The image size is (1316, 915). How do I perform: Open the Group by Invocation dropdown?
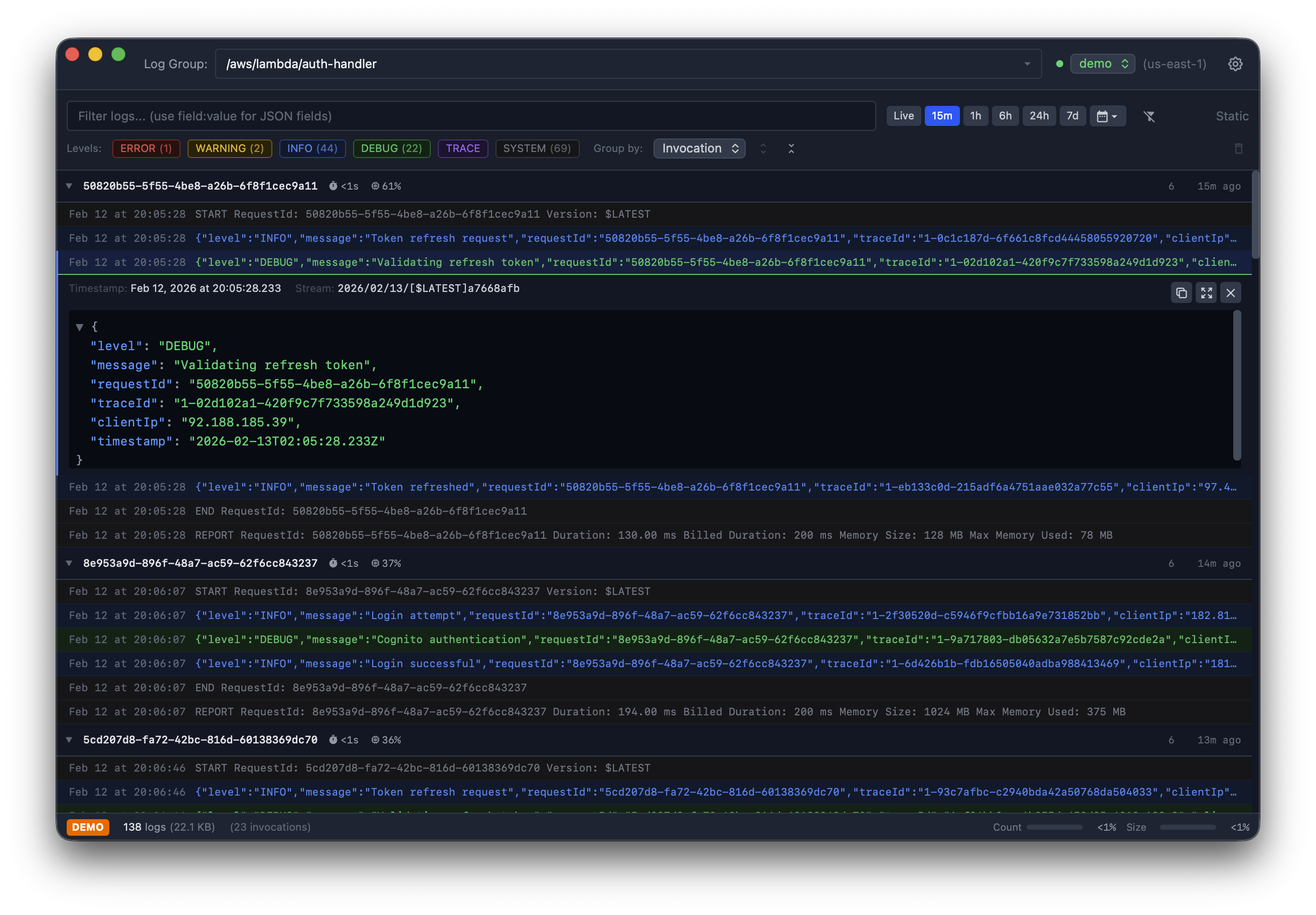(x=699, y=148)
